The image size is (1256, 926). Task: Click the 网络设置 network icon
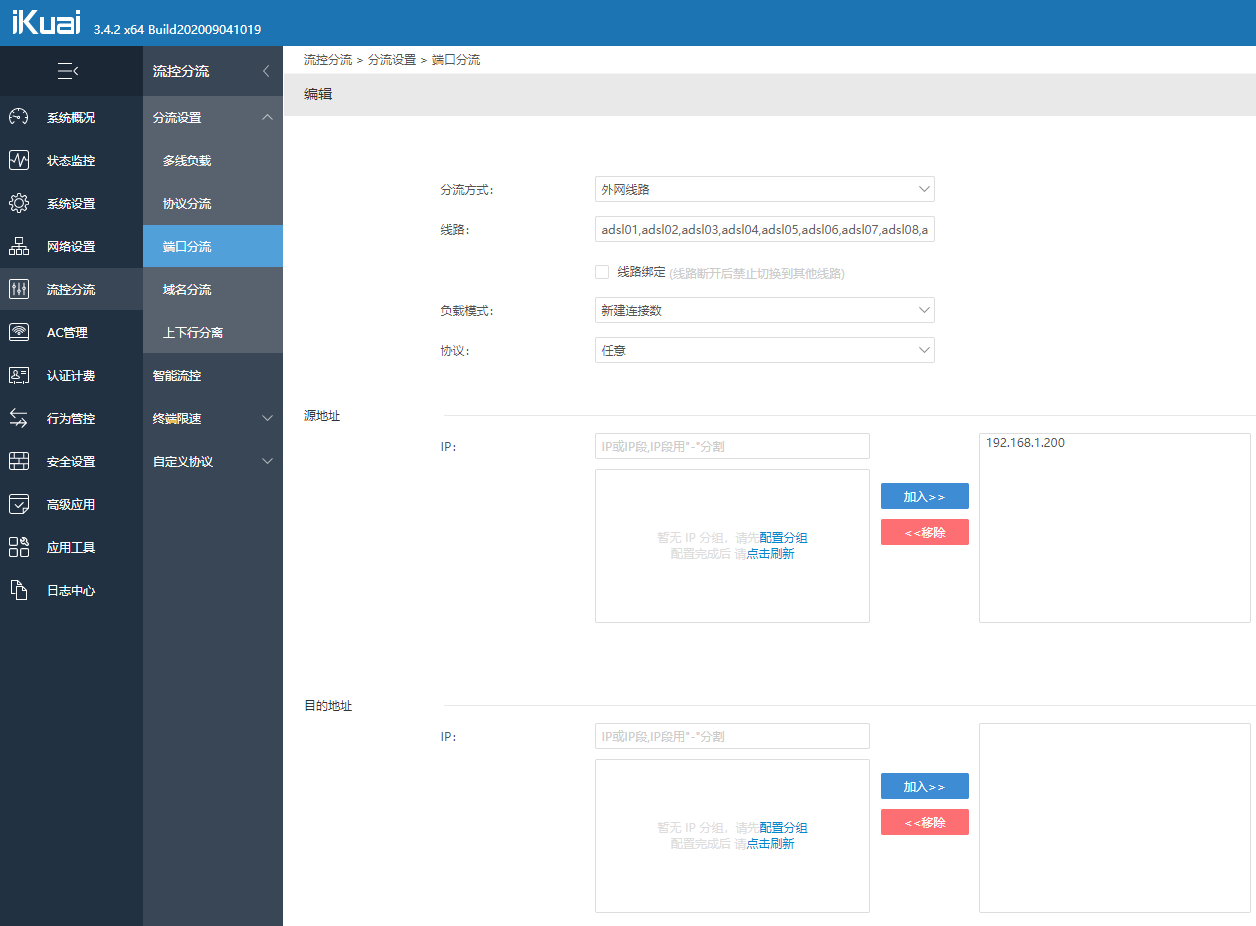pyautogui.click(x=19, y=246)
